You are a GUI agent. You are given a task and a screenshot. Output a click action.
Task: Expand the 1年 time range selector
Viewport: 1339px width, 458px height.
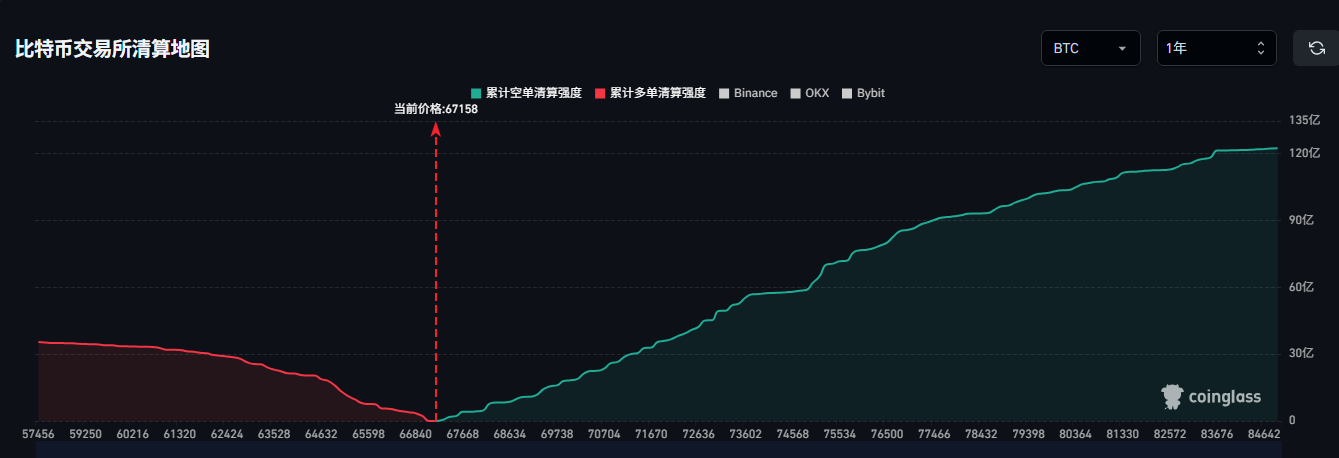tap(1216, 48)
